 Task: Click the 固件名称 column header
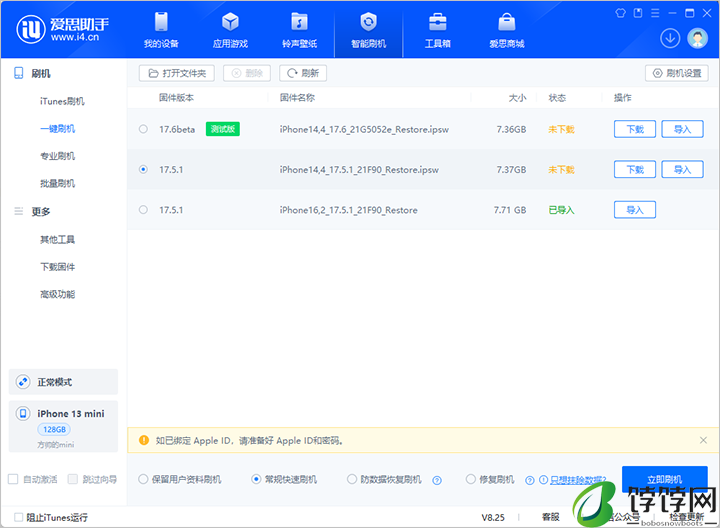(x=297, y=97)
